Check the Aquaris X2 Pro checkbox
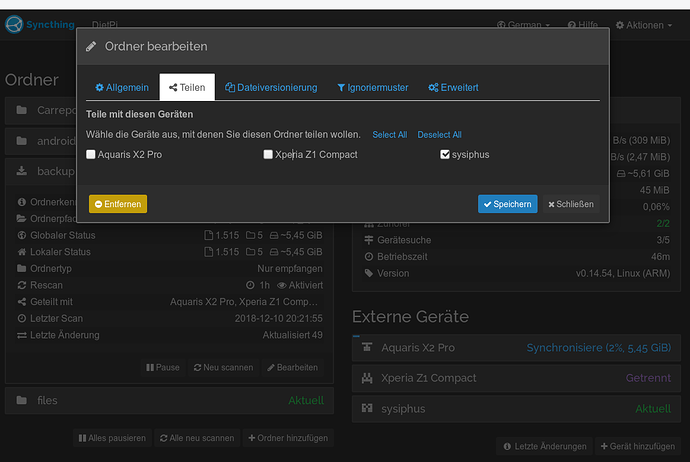Image resolution: width=690 pixels, height=462 pixels. point(91,154)
